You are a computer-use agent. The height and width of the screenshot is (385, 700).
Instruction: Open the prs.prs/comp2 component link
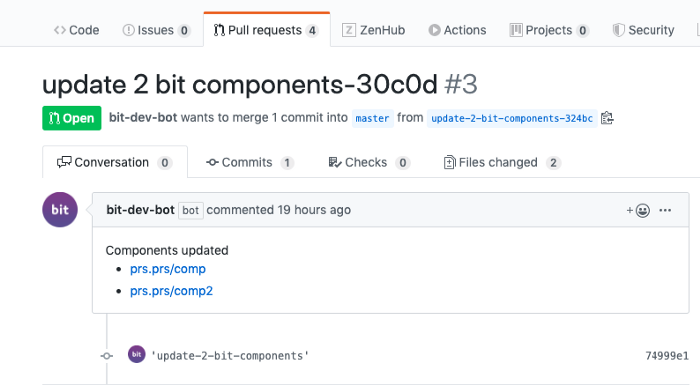tap(171, 291)
